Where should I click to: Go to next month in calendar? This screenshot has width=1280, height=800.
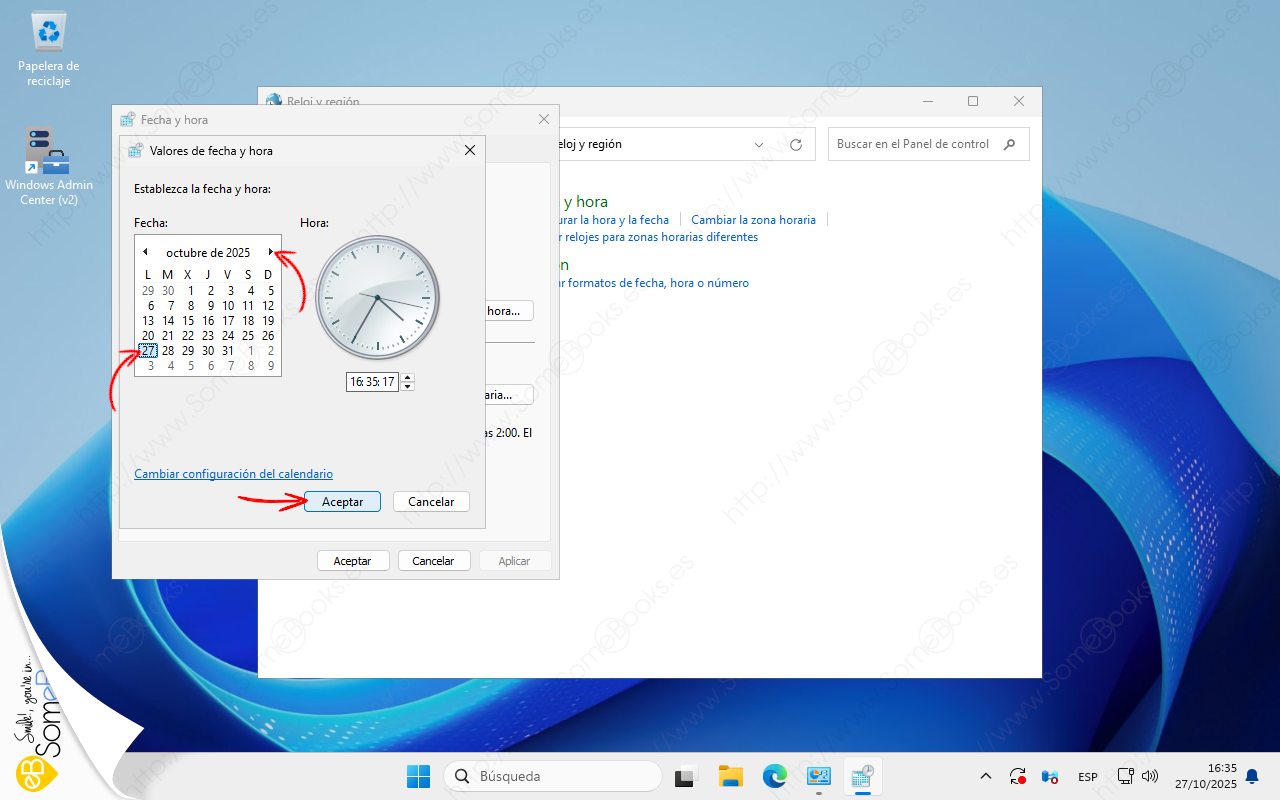coord(270,252)
